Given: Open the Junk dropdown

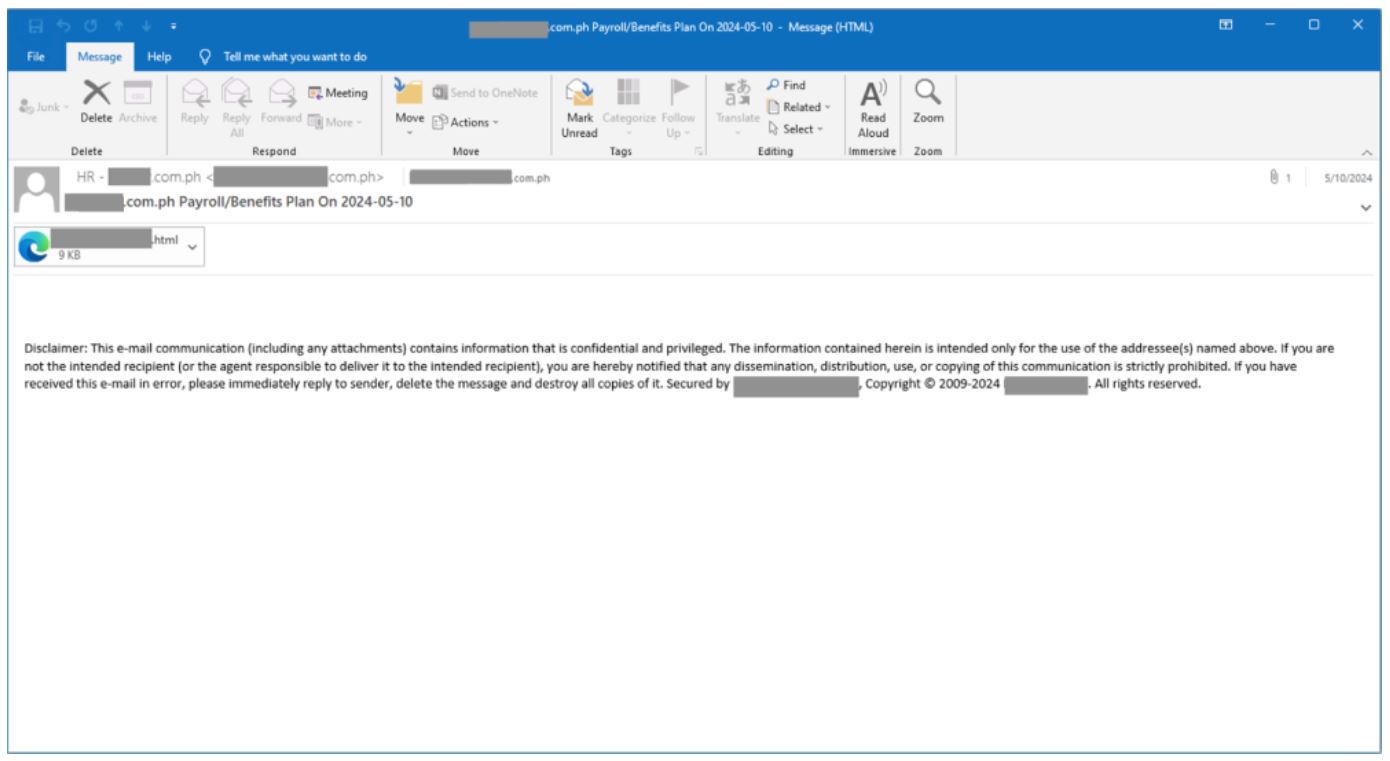Looking at the screenshot, I should tap(44, 107).
